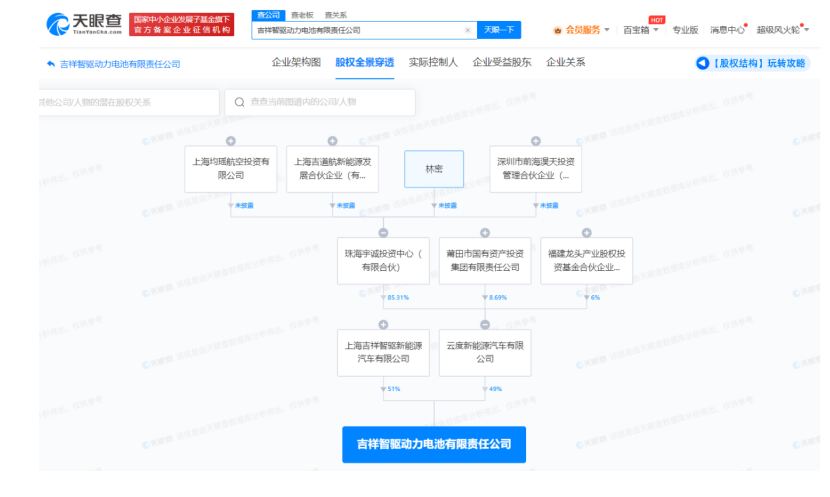Select the 莆田市国有资产投资集团 node

(485, 260)
